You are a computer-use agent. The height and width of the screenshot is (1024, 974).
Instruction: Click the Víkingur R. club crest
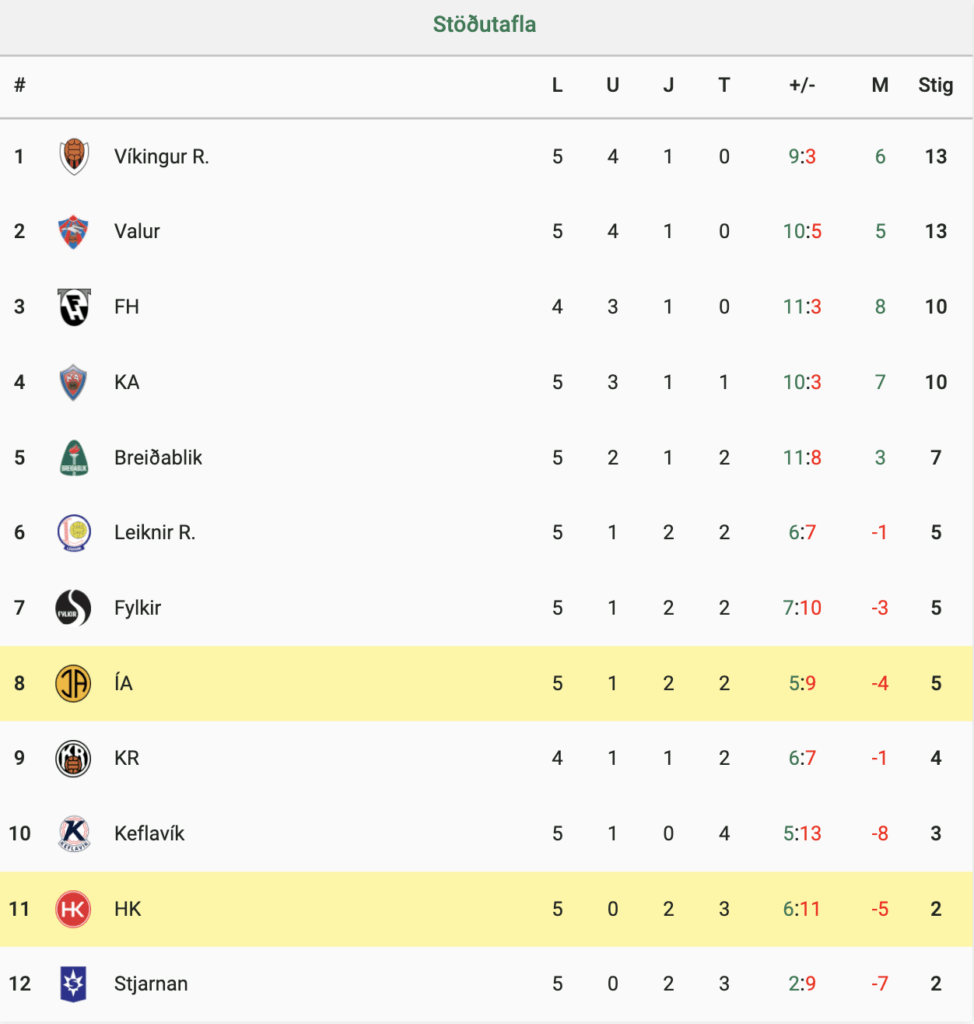pos(73,157)
